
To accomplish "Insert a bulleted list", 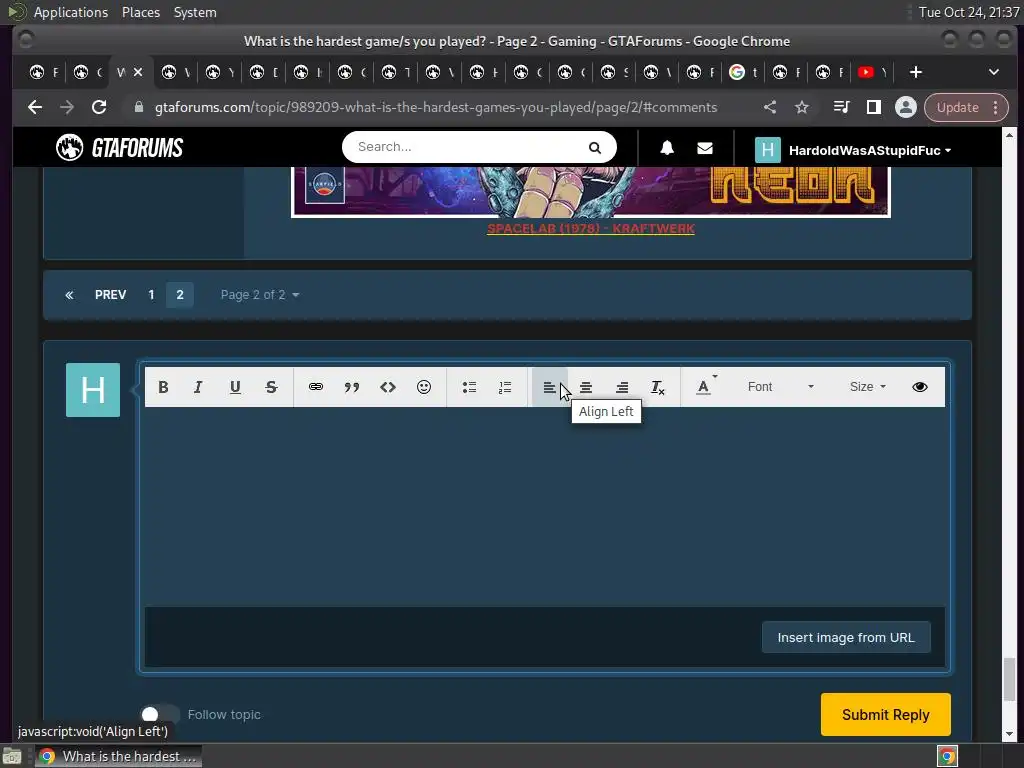I will [469, 387].
